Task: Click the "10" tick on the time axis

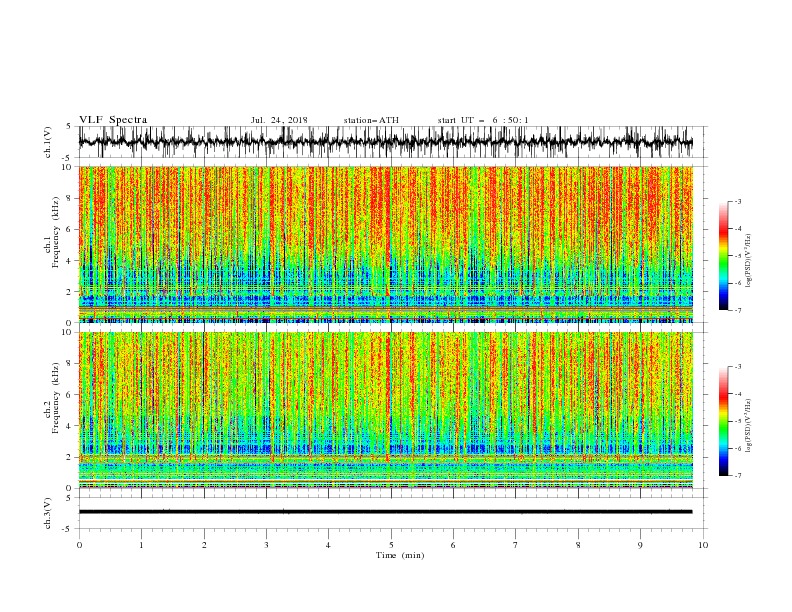Action: coord(703,545)
